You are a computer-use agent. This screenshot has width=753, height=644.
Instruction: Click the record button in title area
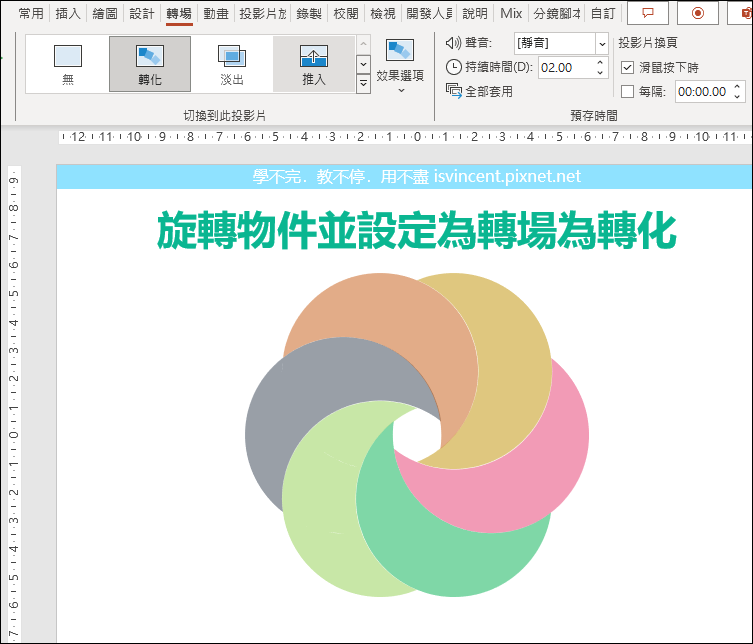698,12
